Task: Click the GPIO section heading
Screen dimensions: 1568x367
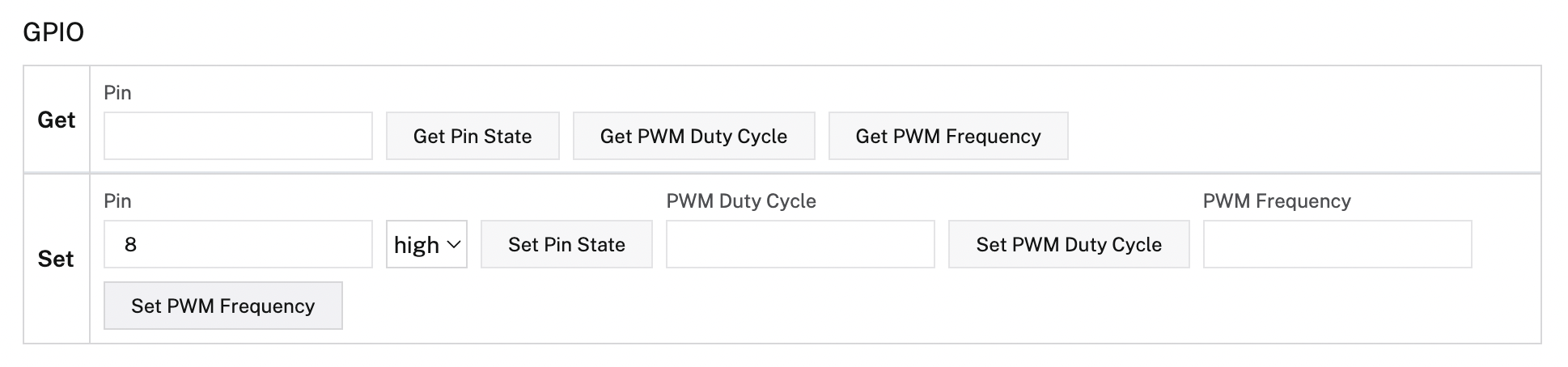Action: pos(53,32)
